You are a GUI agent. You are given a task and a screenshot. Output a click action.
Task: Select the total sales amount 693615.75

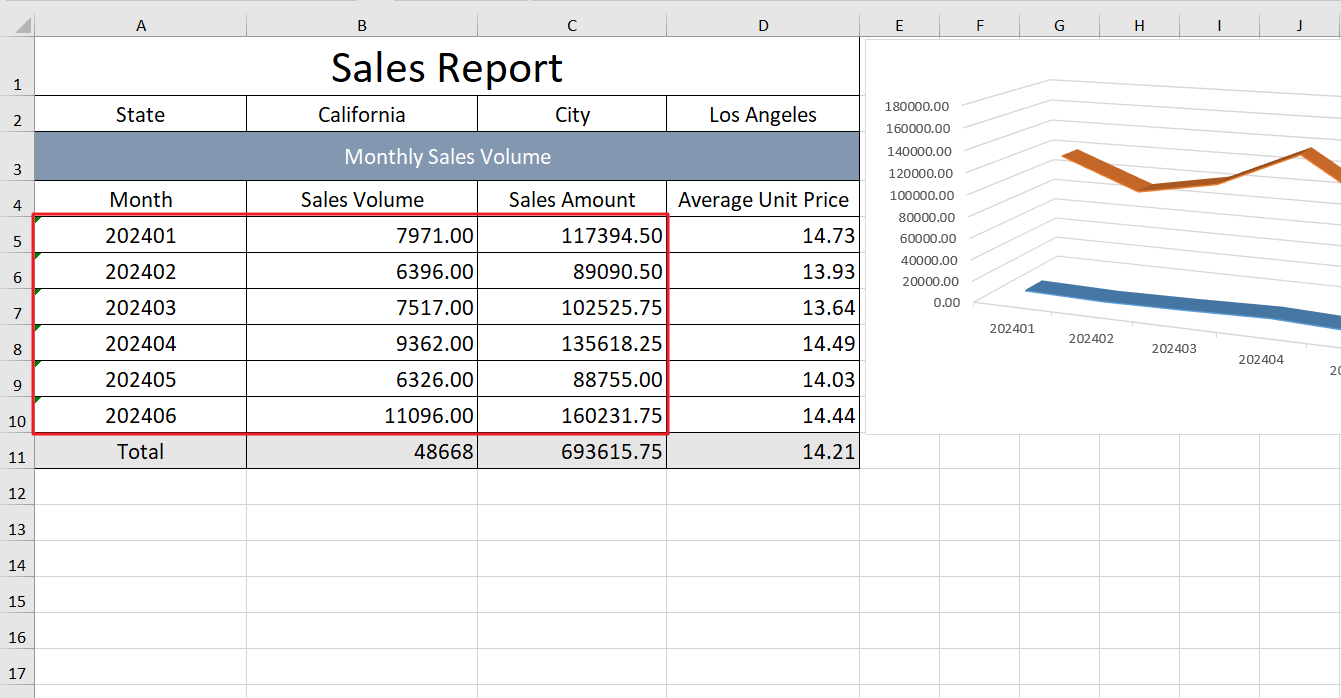[x=572, y=452]
